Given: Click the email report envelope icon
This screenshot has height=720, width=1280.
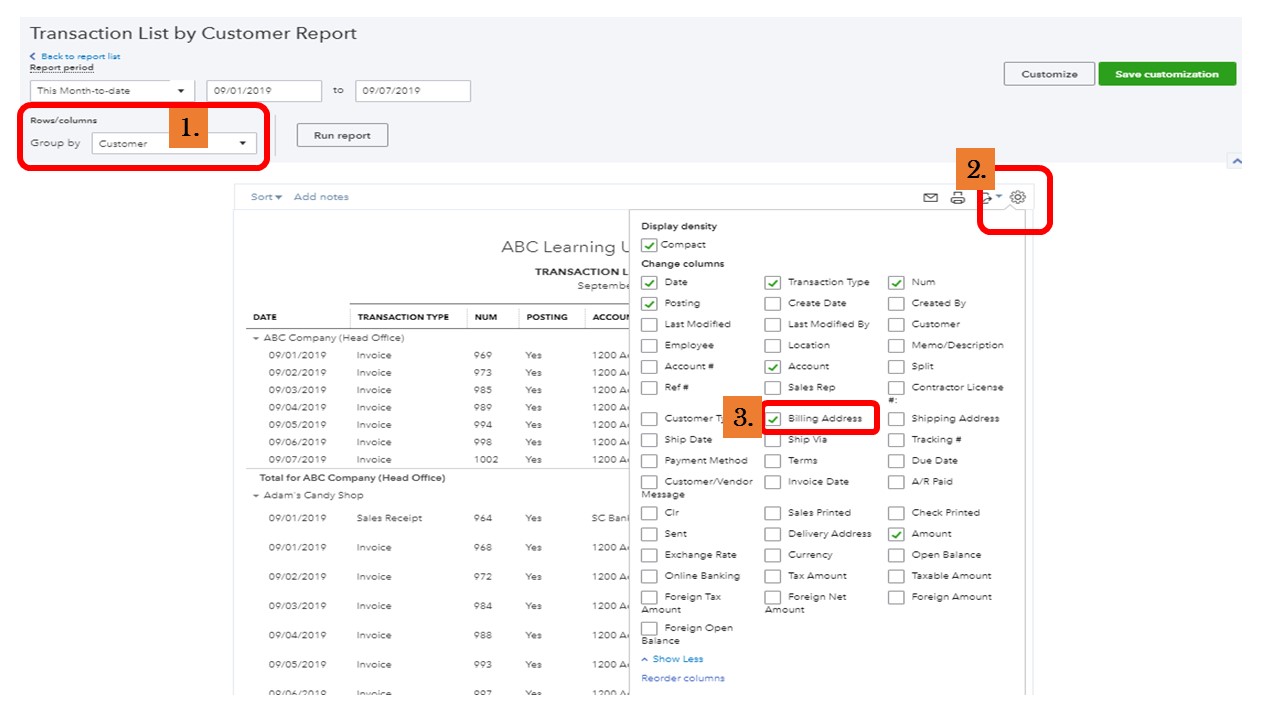Looking at the screenshot, I should click(930, 198).
